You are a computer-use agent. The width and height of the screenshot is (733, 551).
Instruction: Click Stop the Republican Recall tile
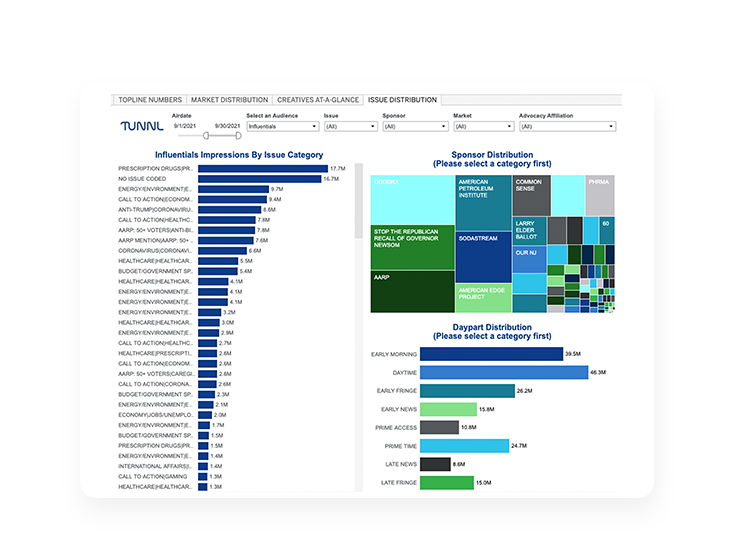point(412,247)
